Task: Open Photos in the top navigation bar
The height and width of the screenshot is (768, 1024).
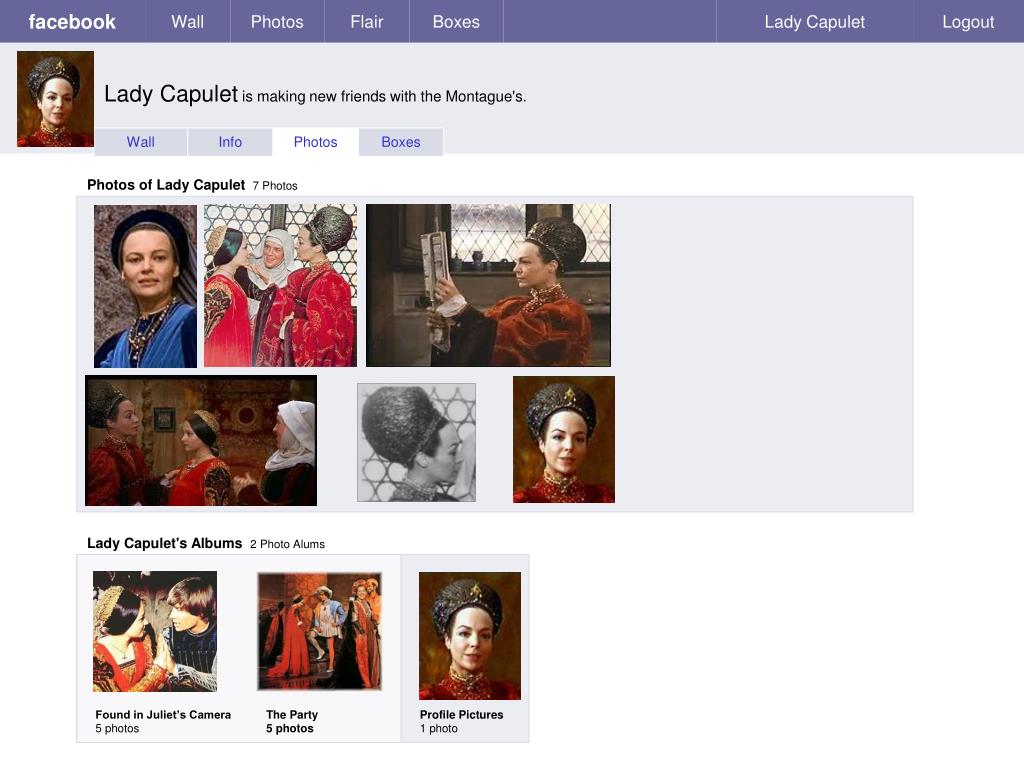Action: coord(277,22)
